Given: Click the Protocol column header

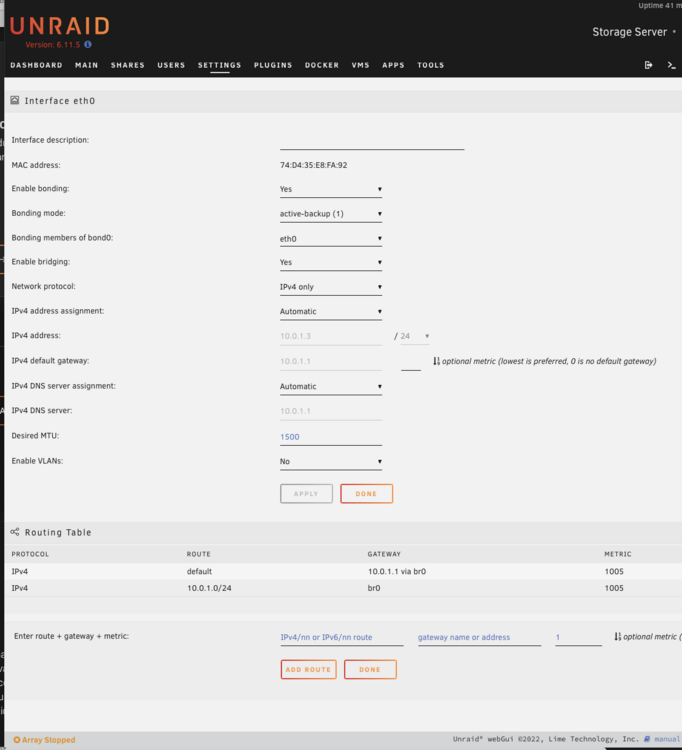Looking at the screenshot, I should click(30, 554).
